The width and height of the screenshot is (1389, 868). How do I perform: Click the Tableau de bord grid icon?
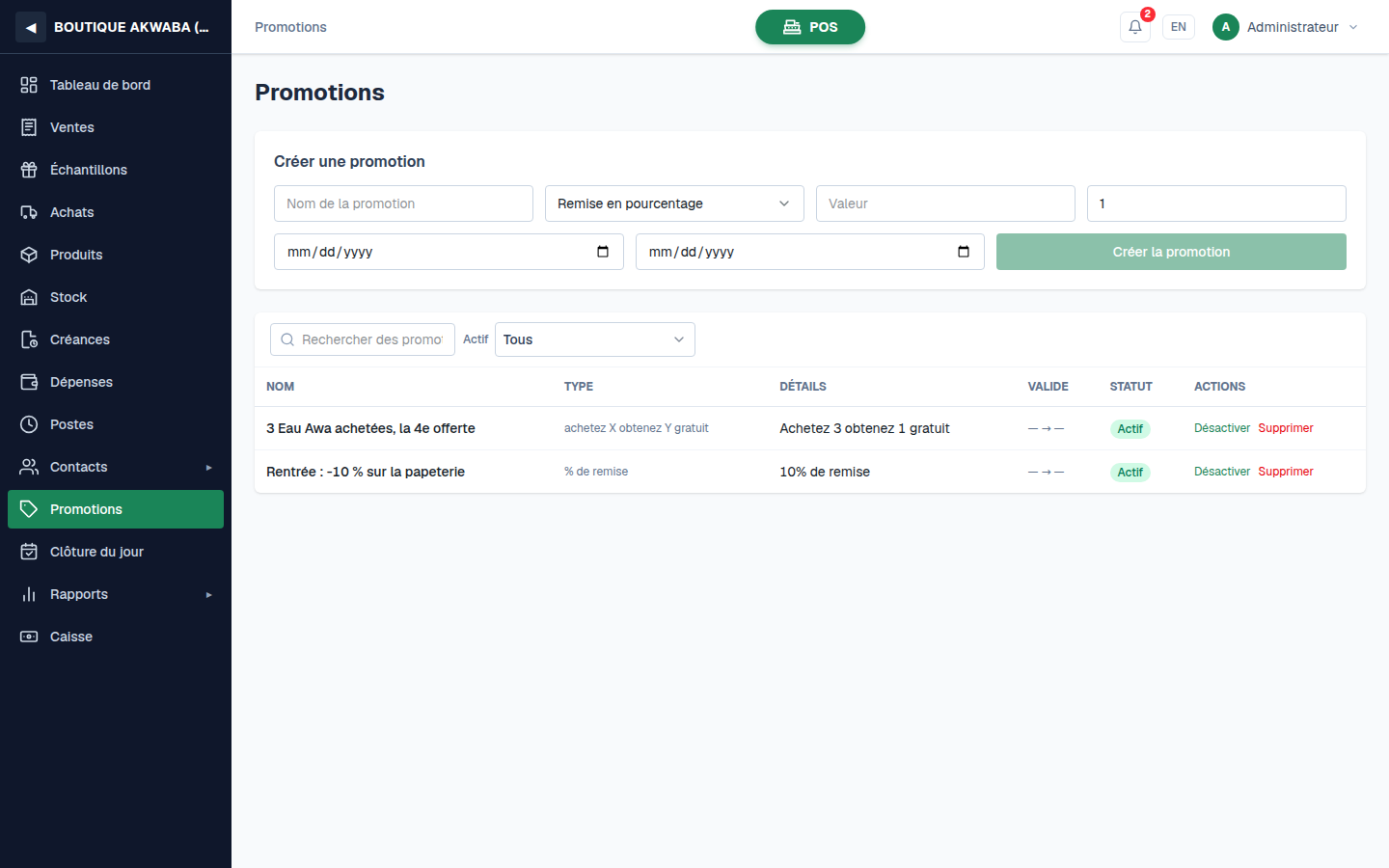(29, 85)
